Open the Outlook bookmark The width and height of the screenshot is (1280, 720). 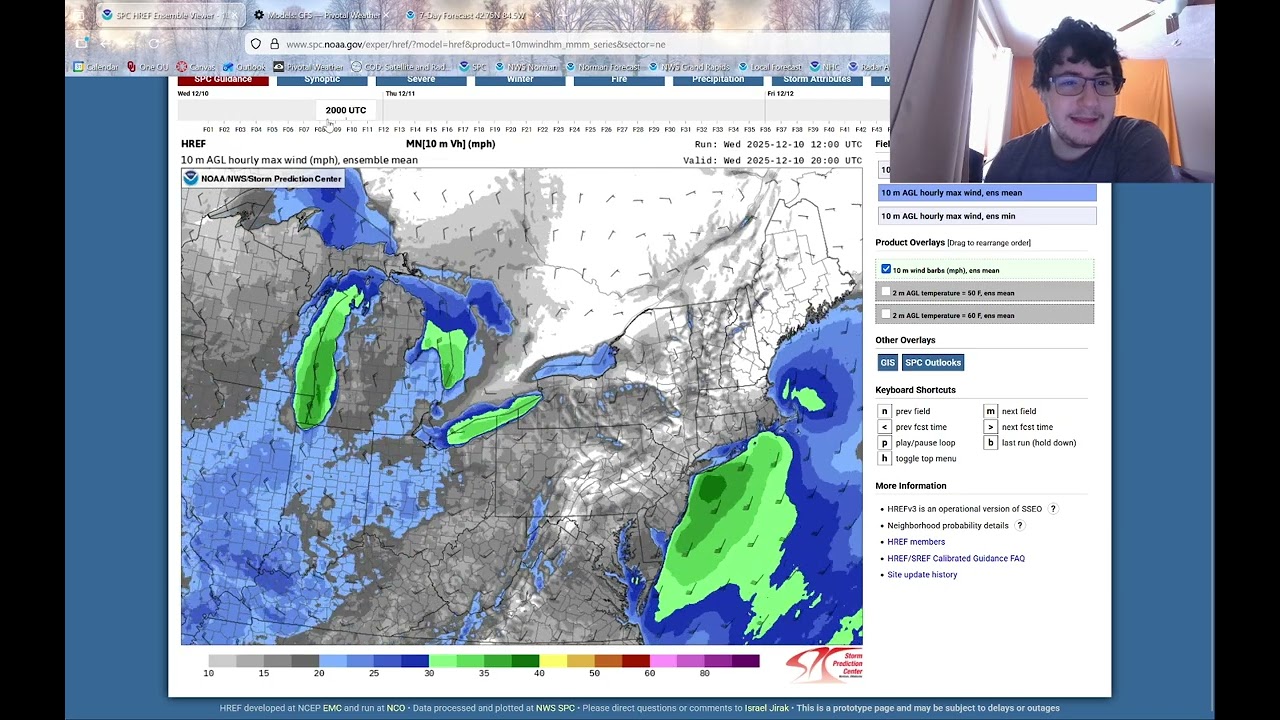click(x=245, y=67)
